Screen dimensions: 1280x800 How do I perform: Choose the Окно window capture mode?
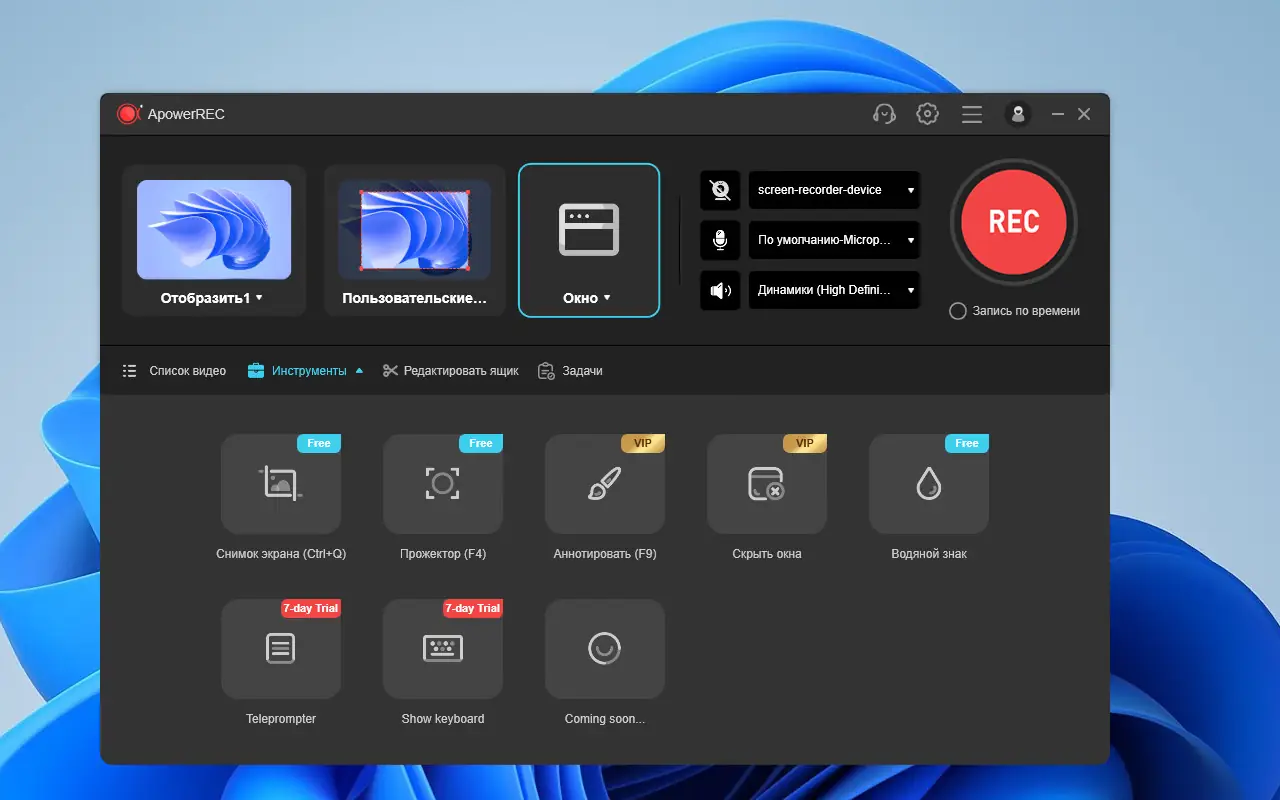tap(589, 240)
